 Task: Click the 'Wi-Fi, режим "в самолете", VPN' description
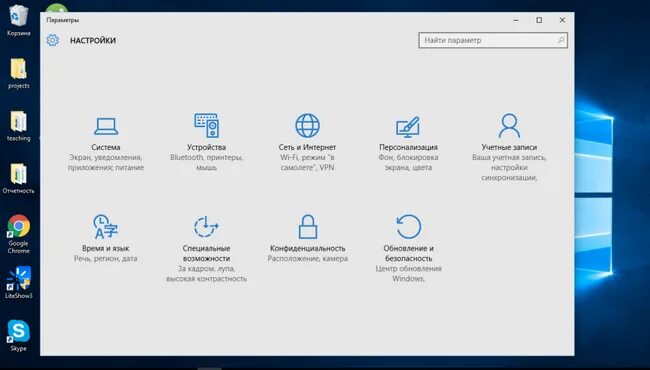click(x=307, y=162)
